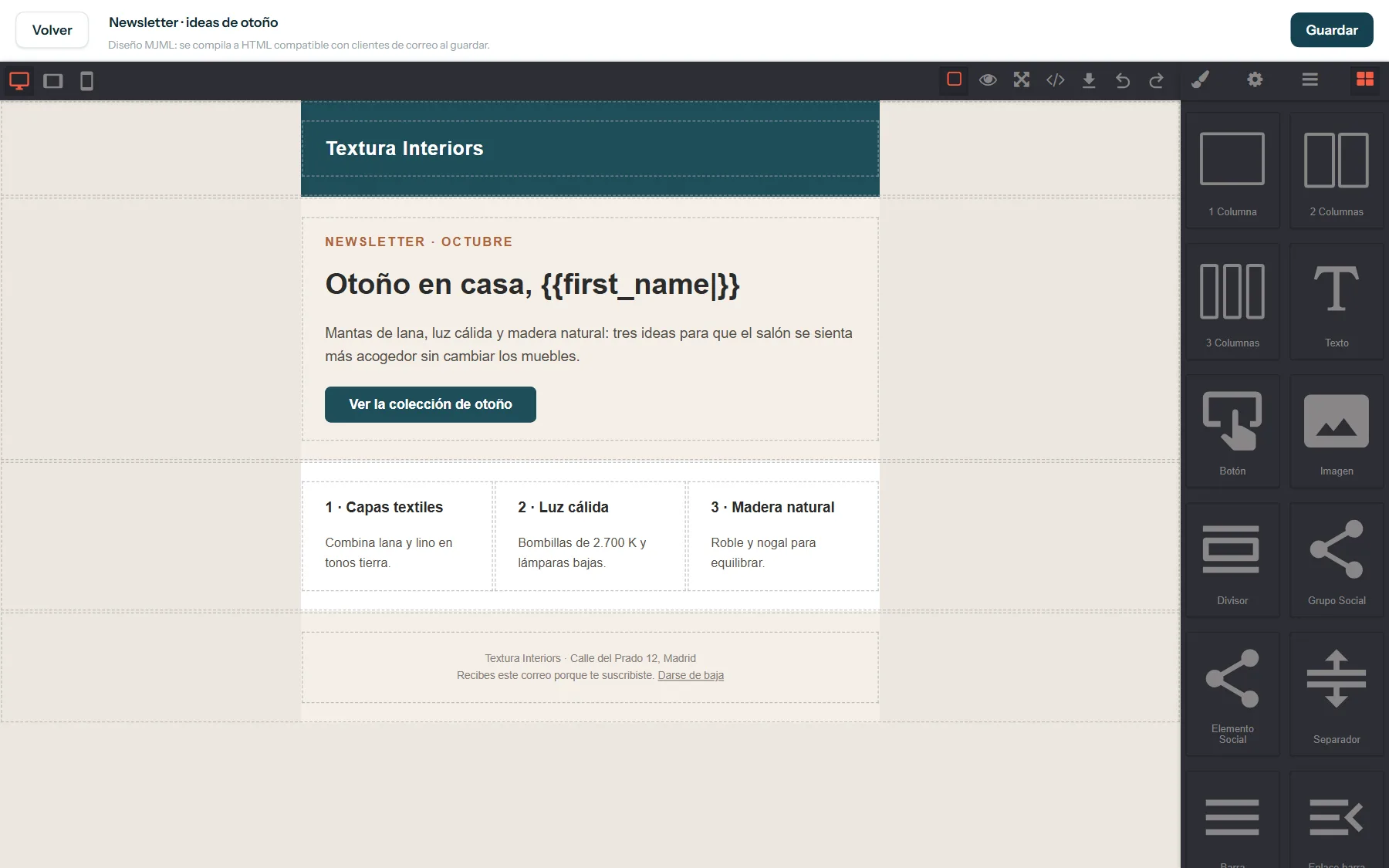This screenshot has width=1389, height=868.
Task: Click the Volver button
Action: 52,30
